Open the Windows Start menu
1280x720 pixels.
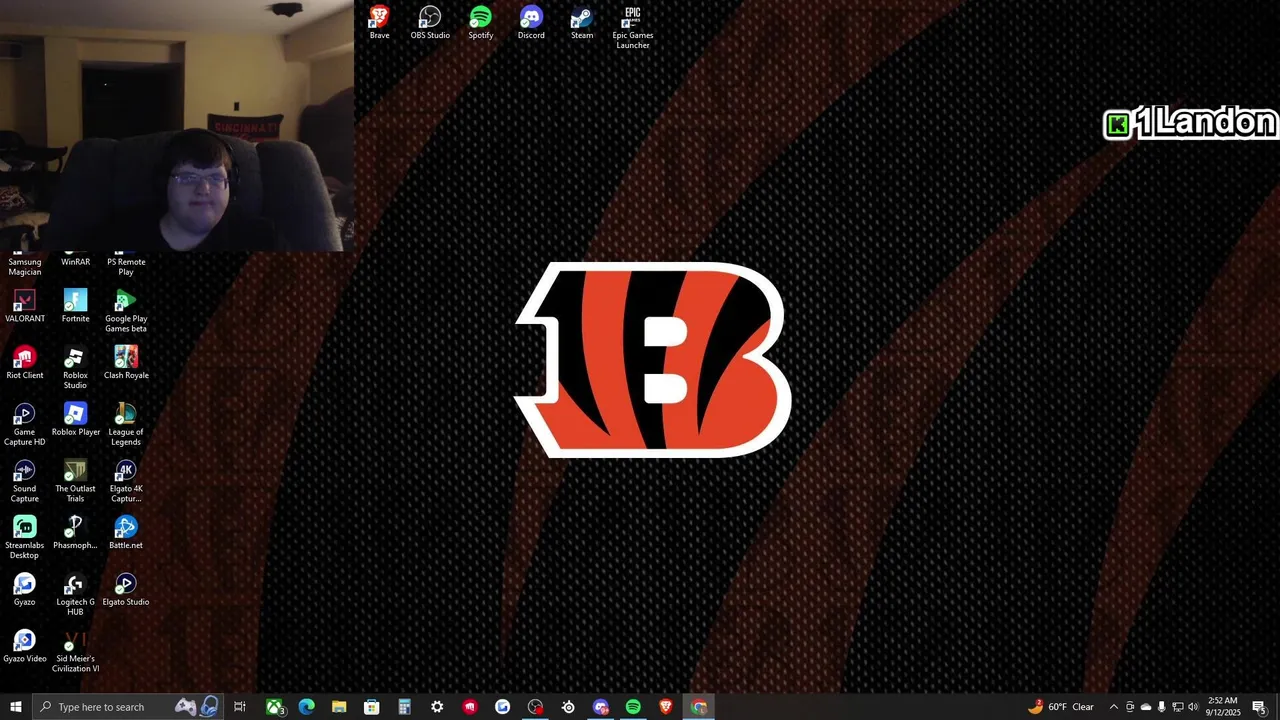tap(16, 707)
